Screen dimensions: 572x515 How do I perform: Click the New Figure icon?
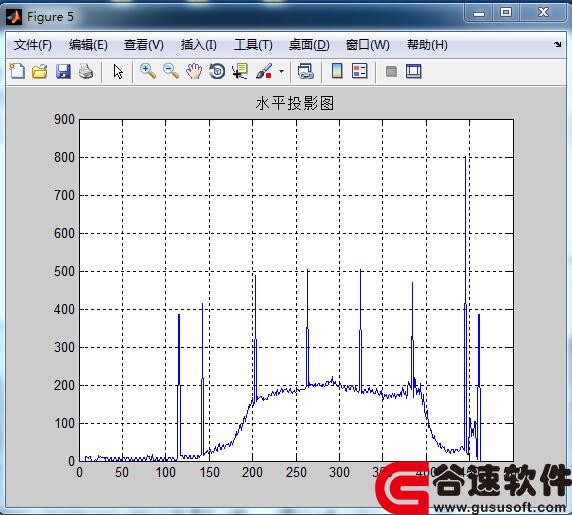click(x=17, y=71)
